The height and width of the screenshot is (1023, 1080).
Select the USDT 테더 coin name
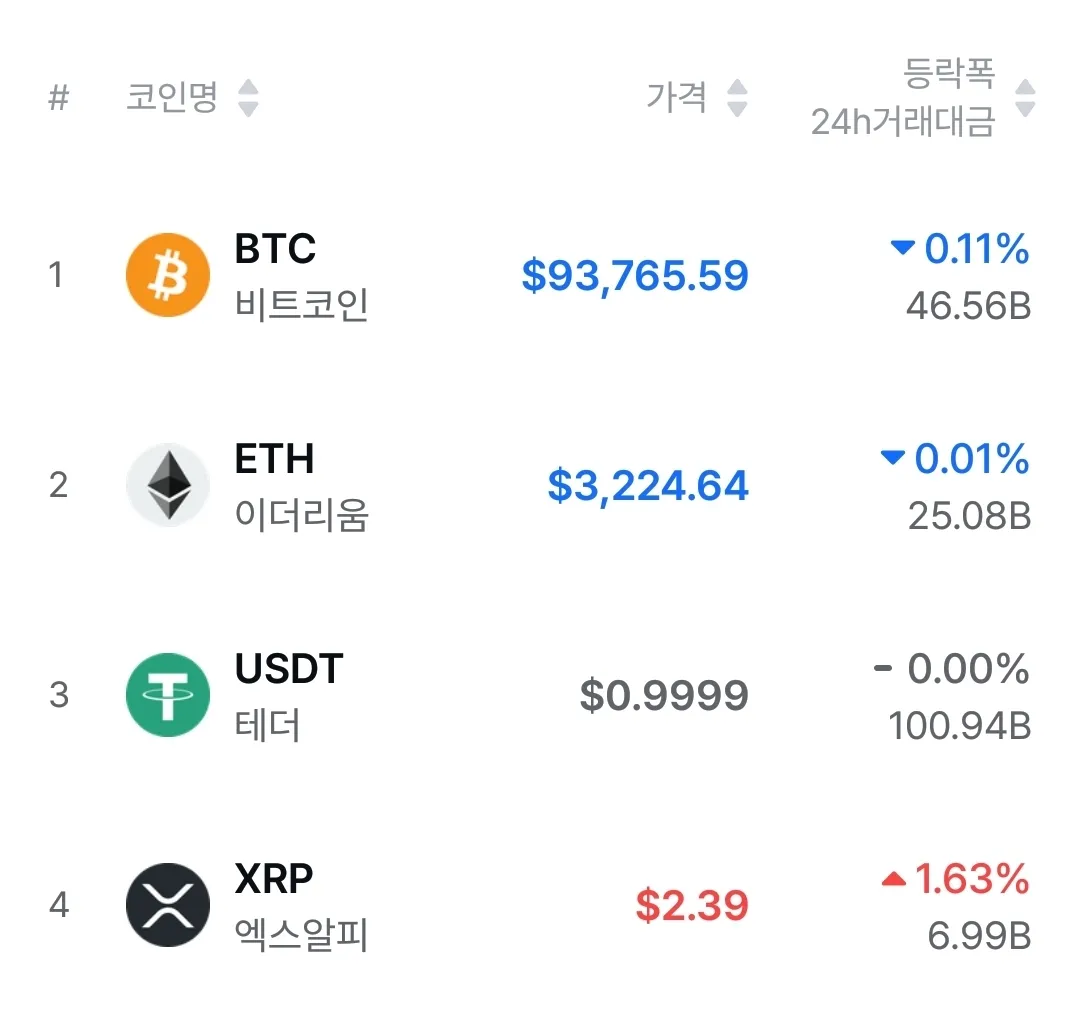click(x=288, y=696)
